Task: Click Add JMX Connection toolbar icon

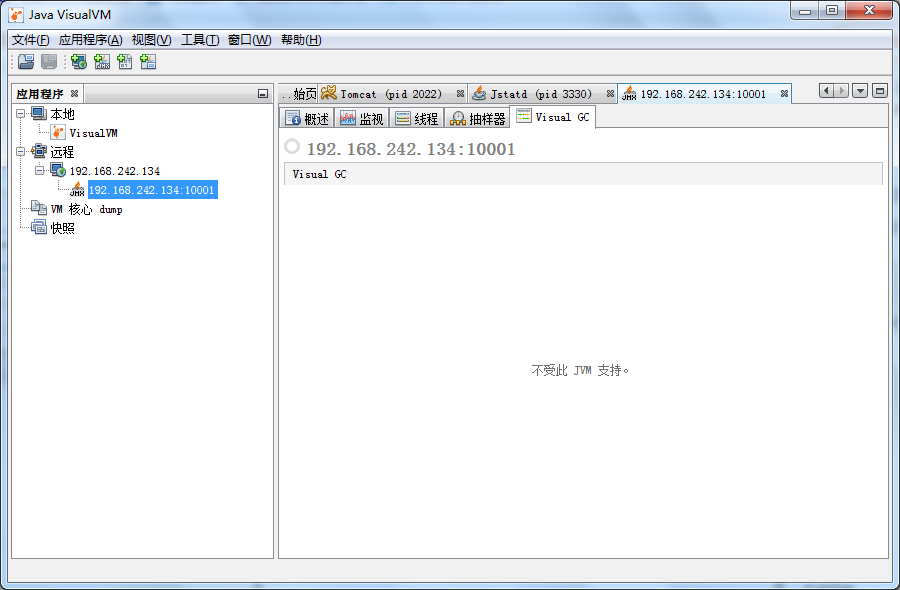Action: coord(102,61)
